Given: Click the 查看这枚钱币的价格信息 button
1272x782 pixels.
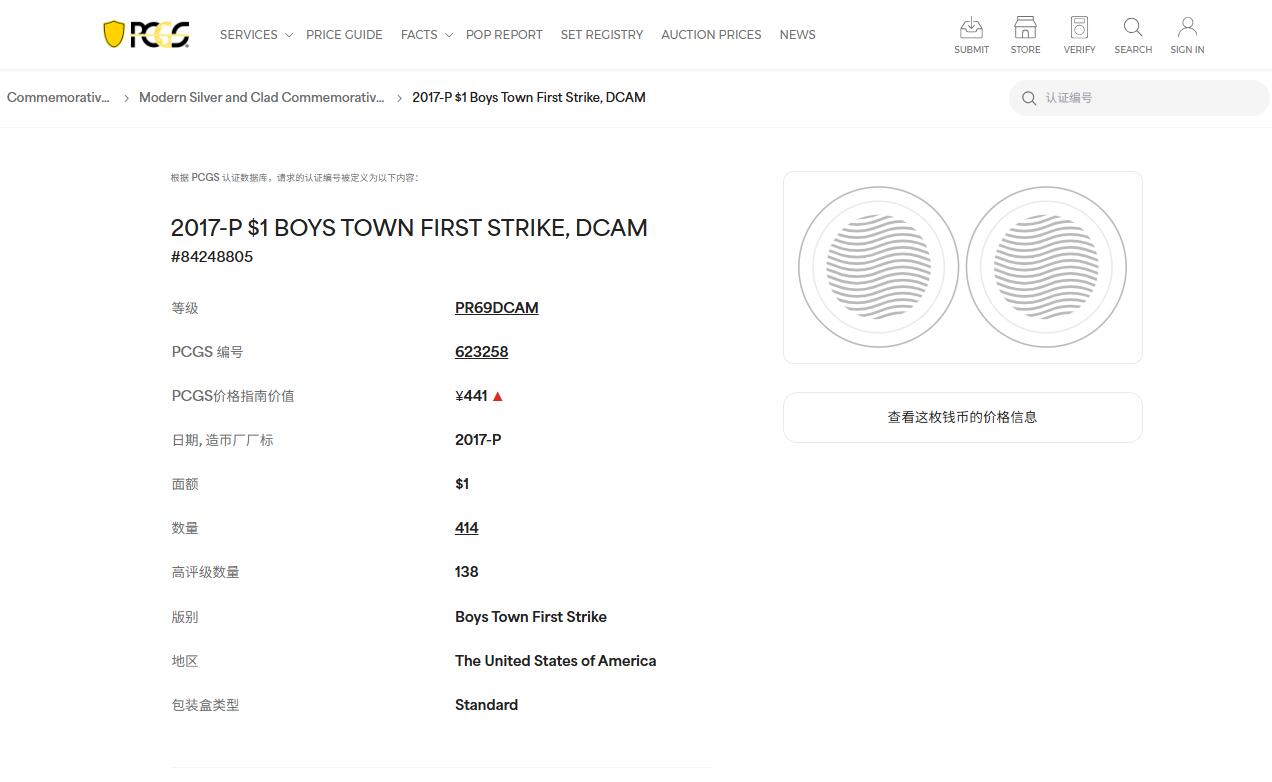Looking at the screenshot, I should [x=961, y=417].
